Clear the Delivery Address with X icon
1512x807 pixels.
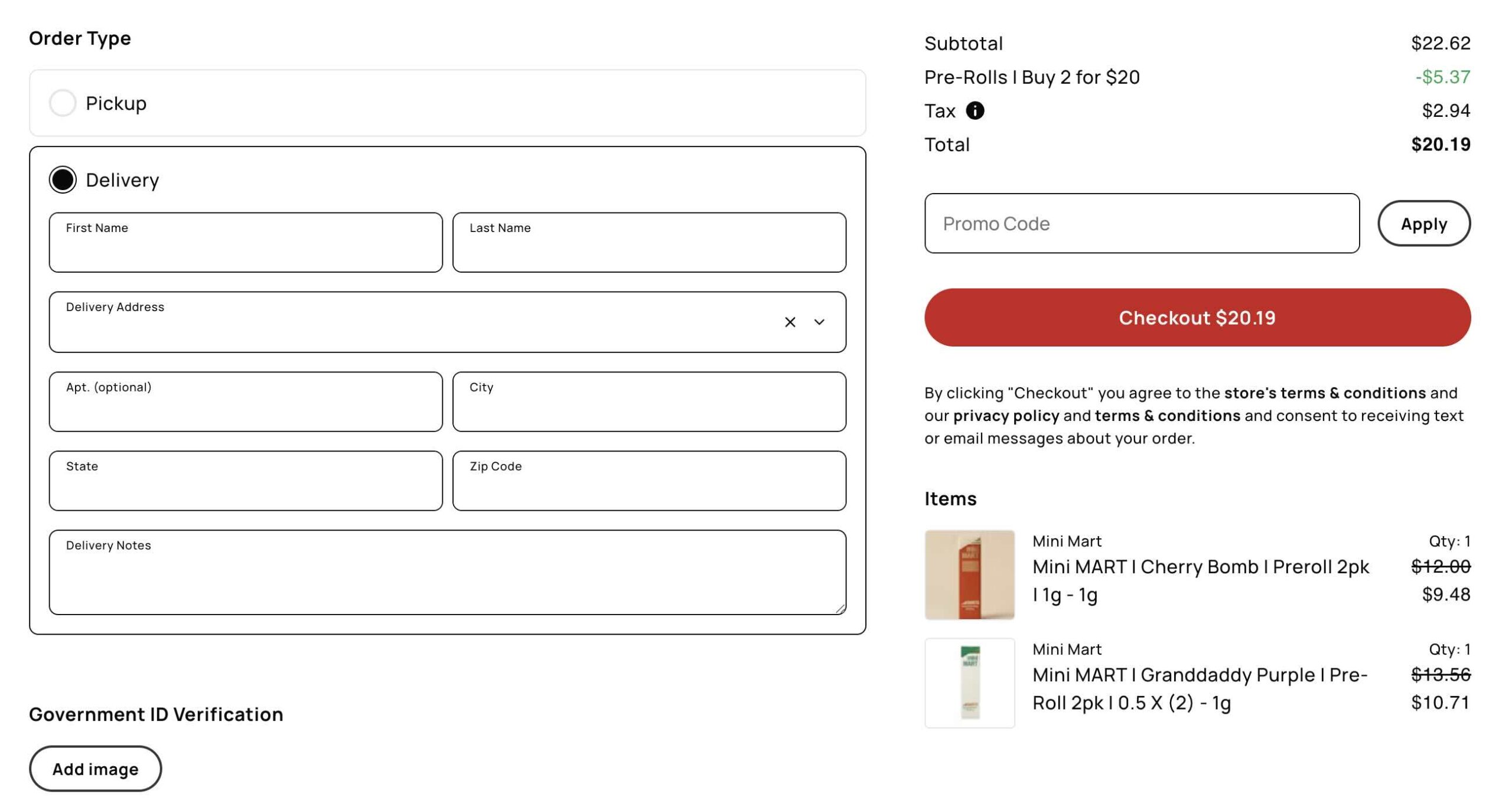point(790,322)
